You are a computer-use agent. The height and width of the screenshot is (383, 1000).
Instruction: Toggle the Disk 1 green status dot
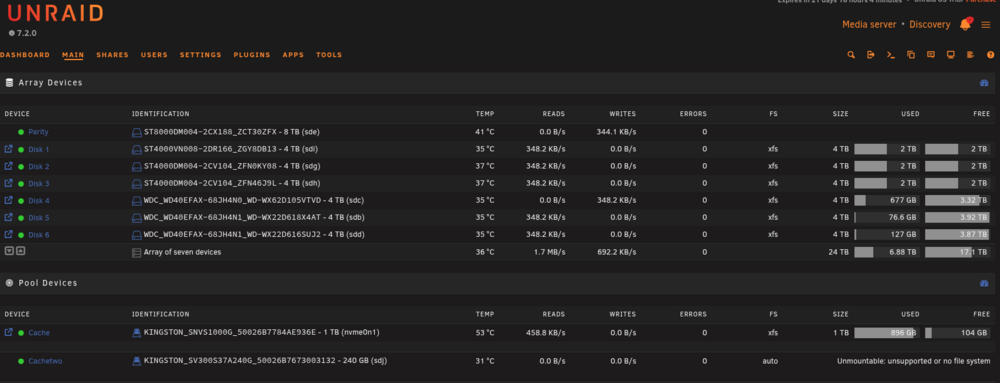click(x=21, y=149)
